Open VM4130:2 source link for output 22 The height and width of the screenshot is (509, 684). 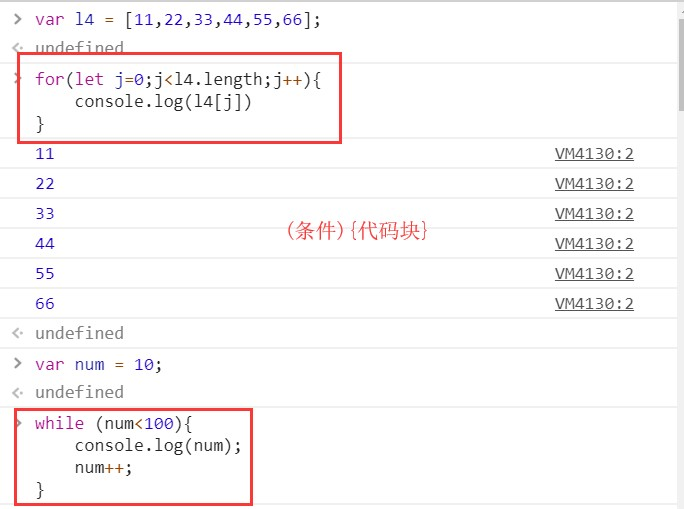(x=594, y=184)
